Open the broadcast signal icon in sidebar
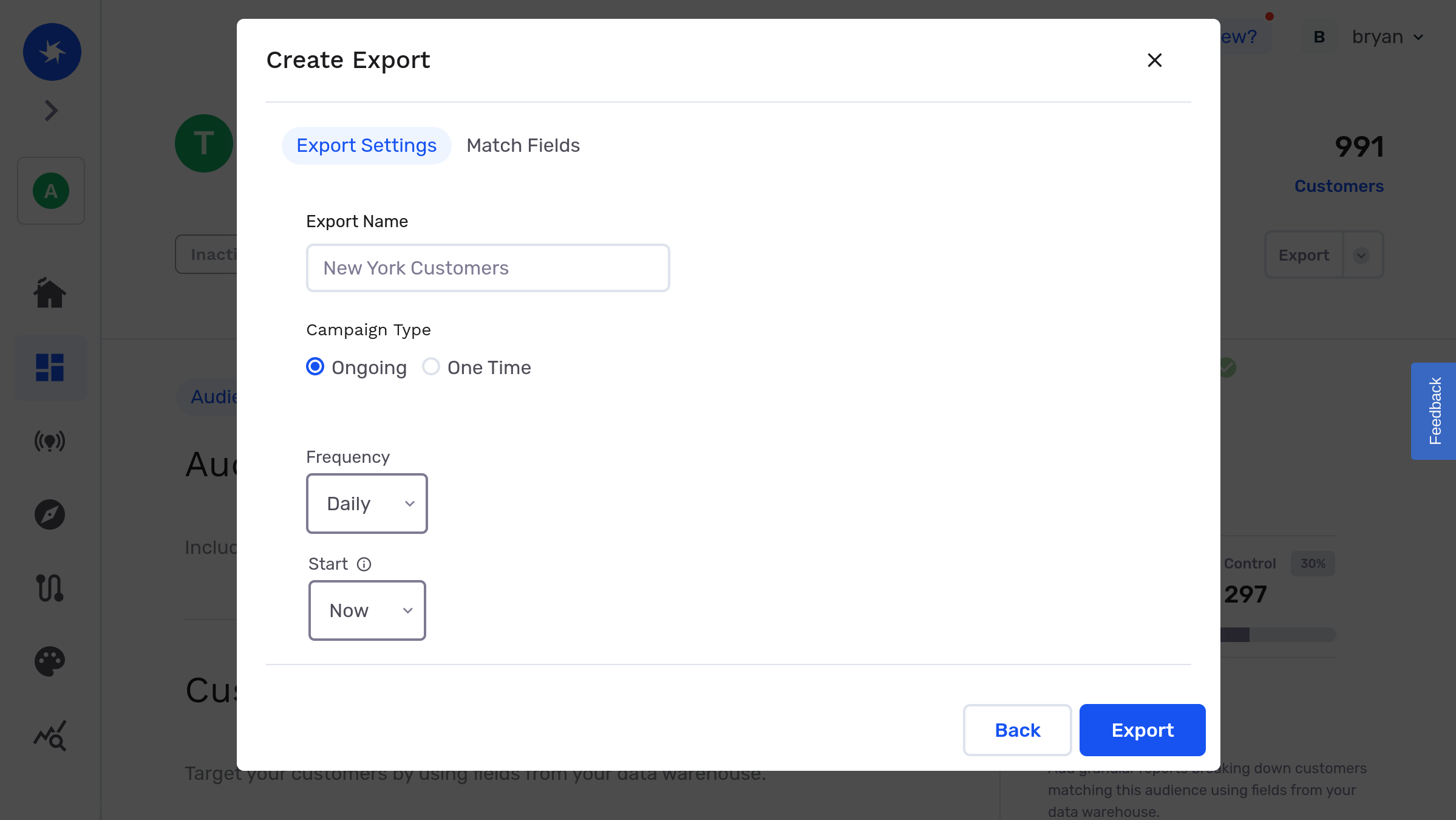The width and height of the screenshot is (1456, 820). tap(50, 441)
